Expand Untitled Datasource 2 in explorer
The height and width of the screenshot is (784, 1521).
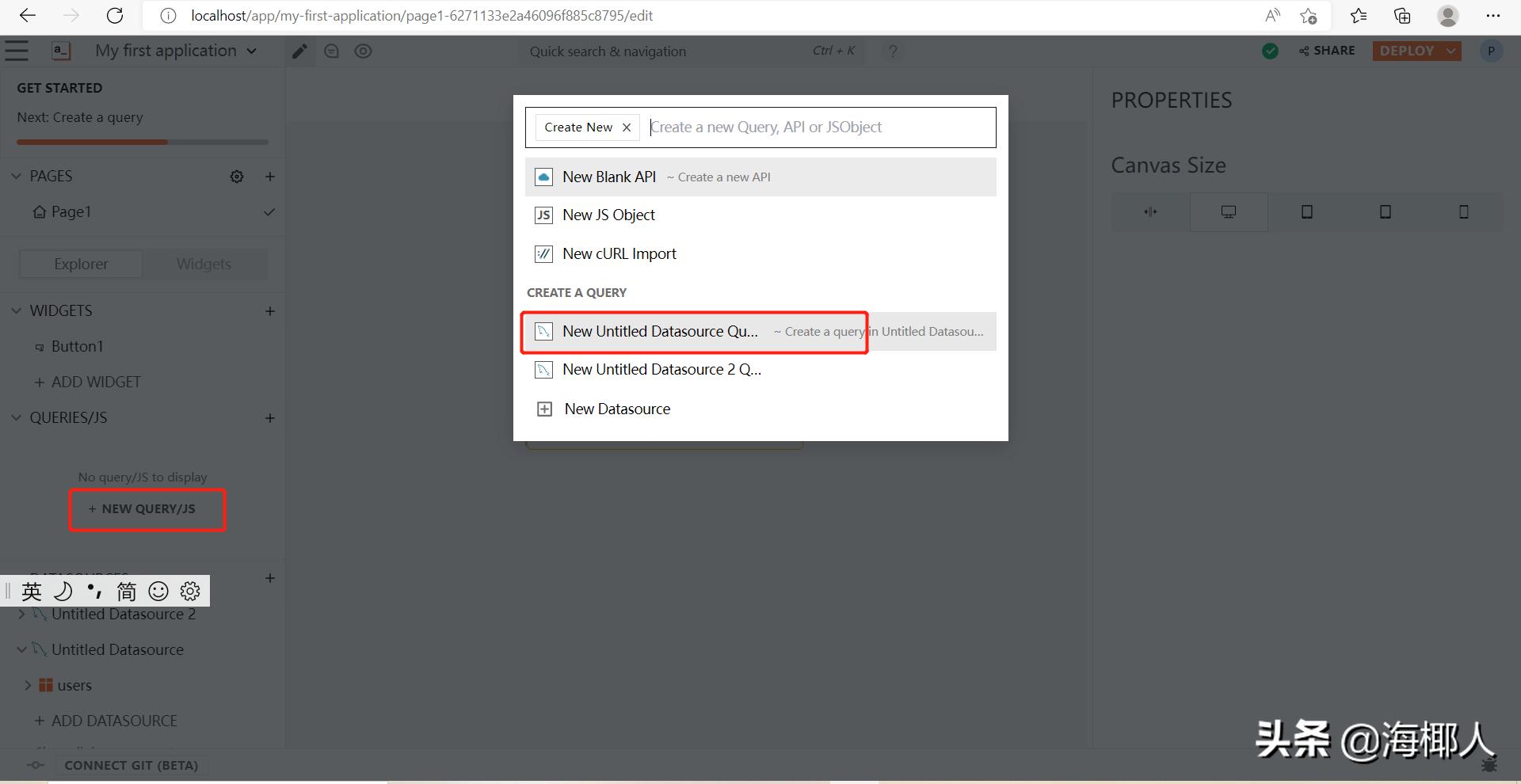(21, 614)
